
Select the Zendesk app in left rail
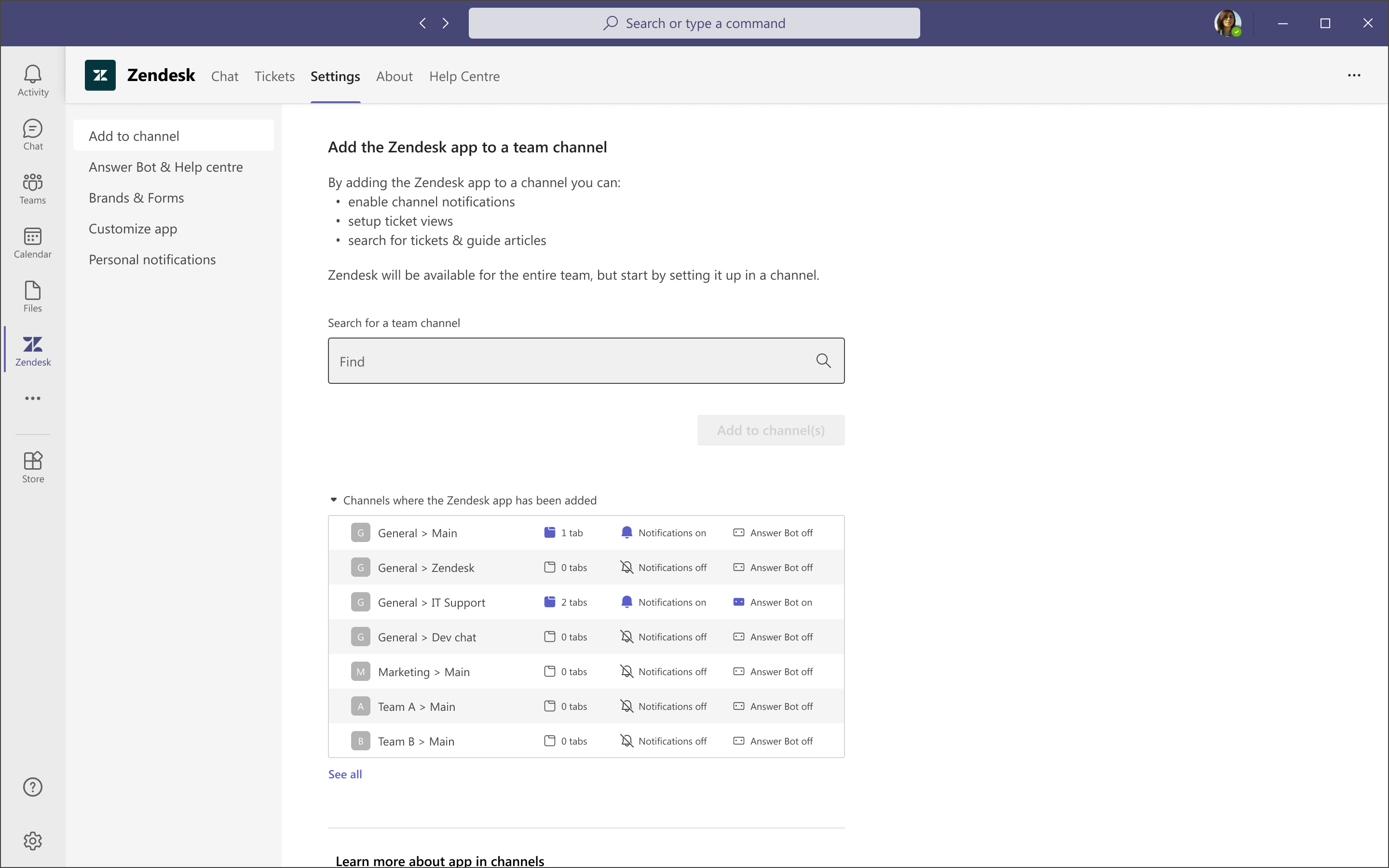coord(33,350)
